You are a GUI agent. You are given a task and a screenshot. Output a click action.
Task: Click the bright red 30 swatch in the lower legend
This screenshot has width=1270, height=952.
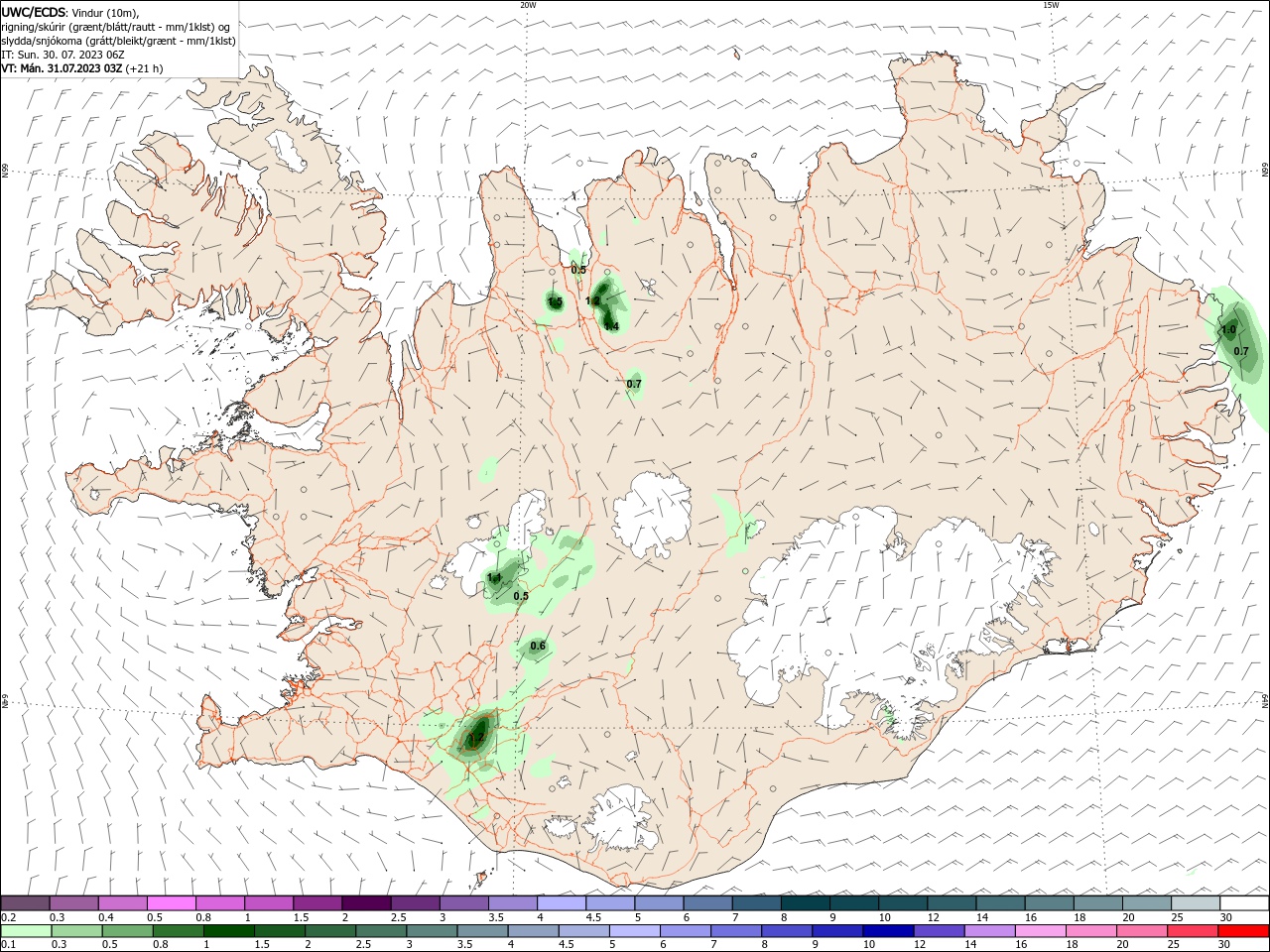click(1244, 931)
